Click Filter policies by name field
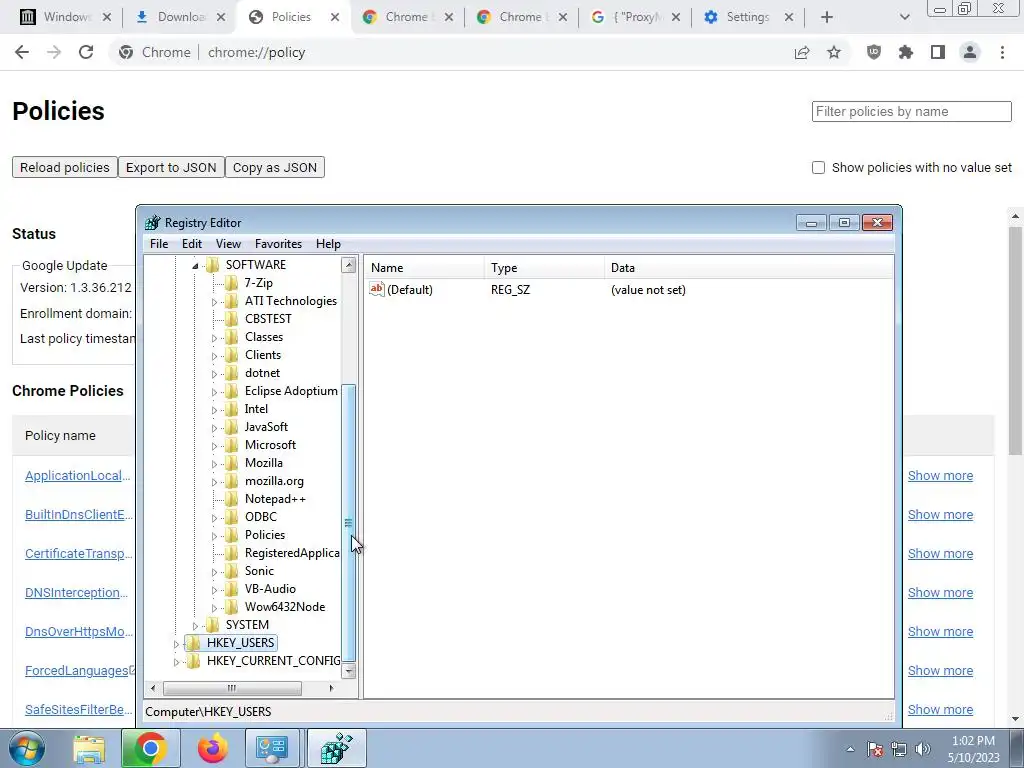1024x768 pixels. coord(912,111)
